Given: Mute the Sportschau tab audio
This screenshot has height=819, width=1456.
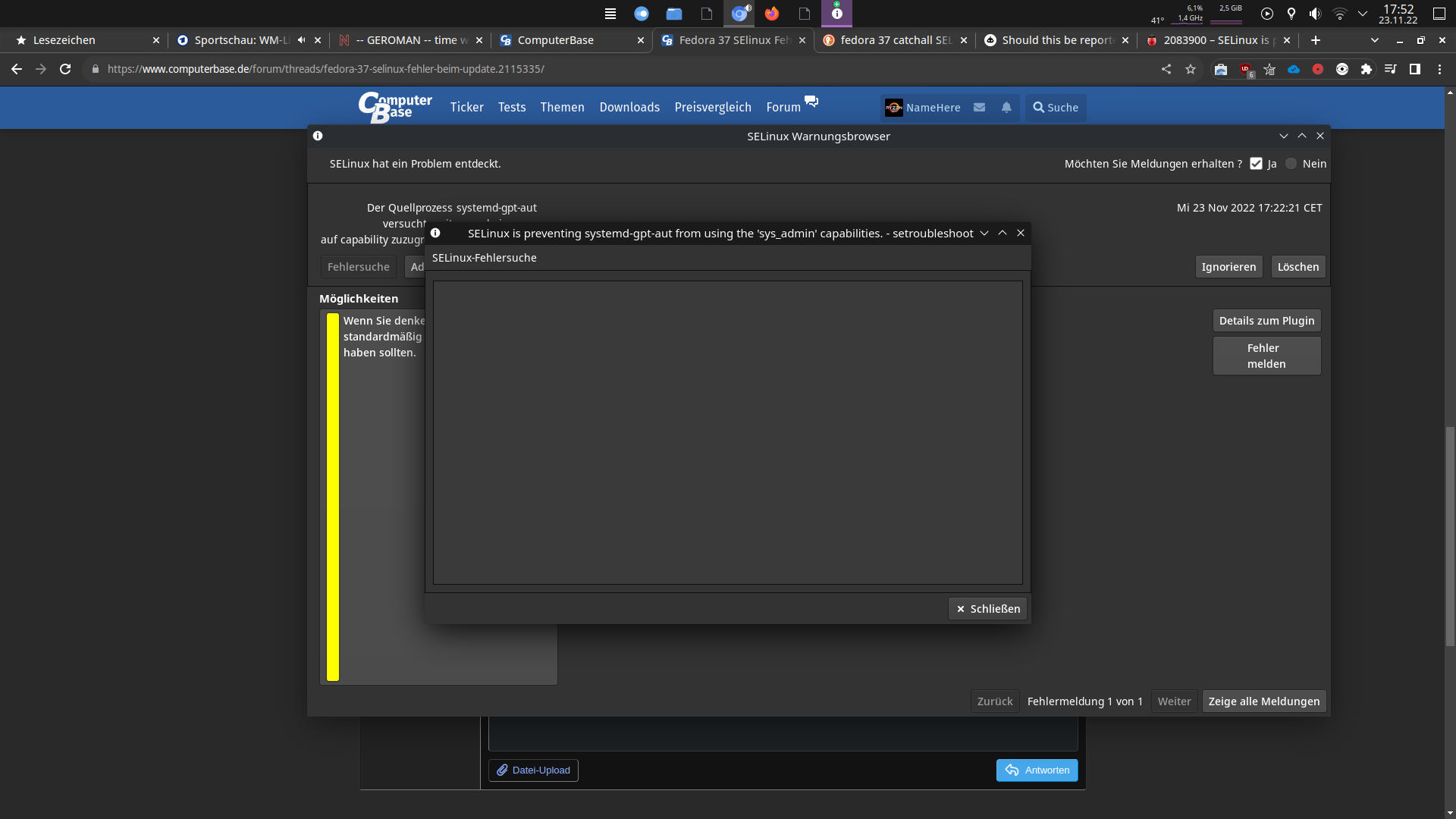Looking at the screenshot, I should click(301, 40).
